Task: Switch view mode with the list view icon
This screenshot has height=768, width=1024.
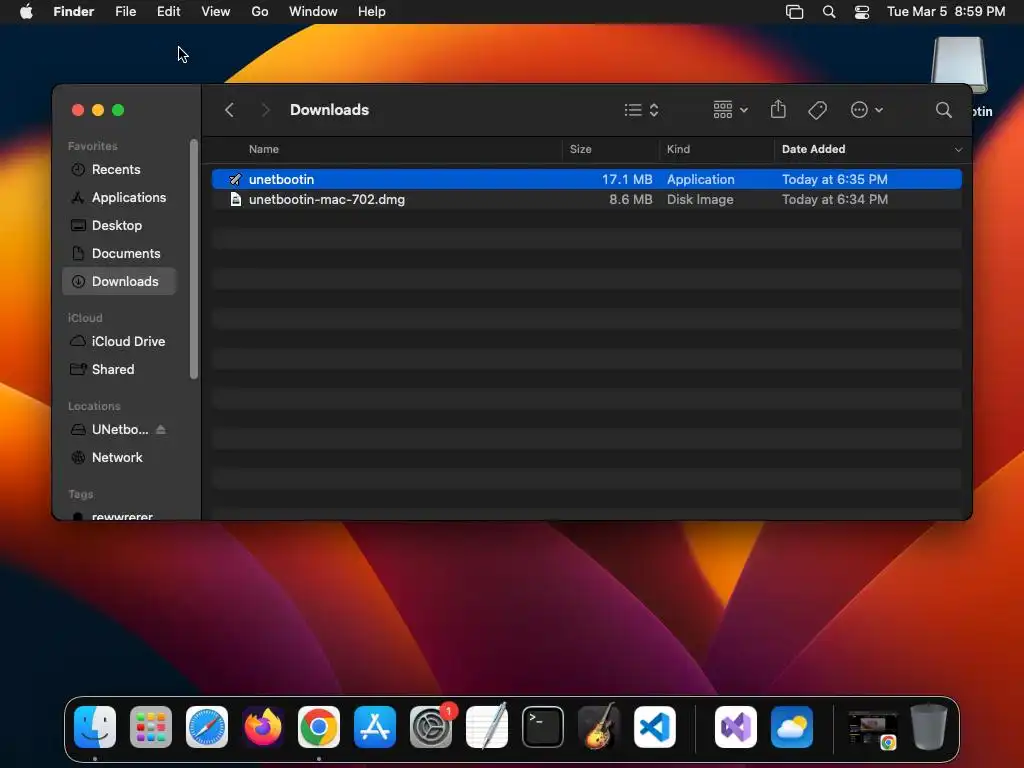Action: (x=641, y=110)
